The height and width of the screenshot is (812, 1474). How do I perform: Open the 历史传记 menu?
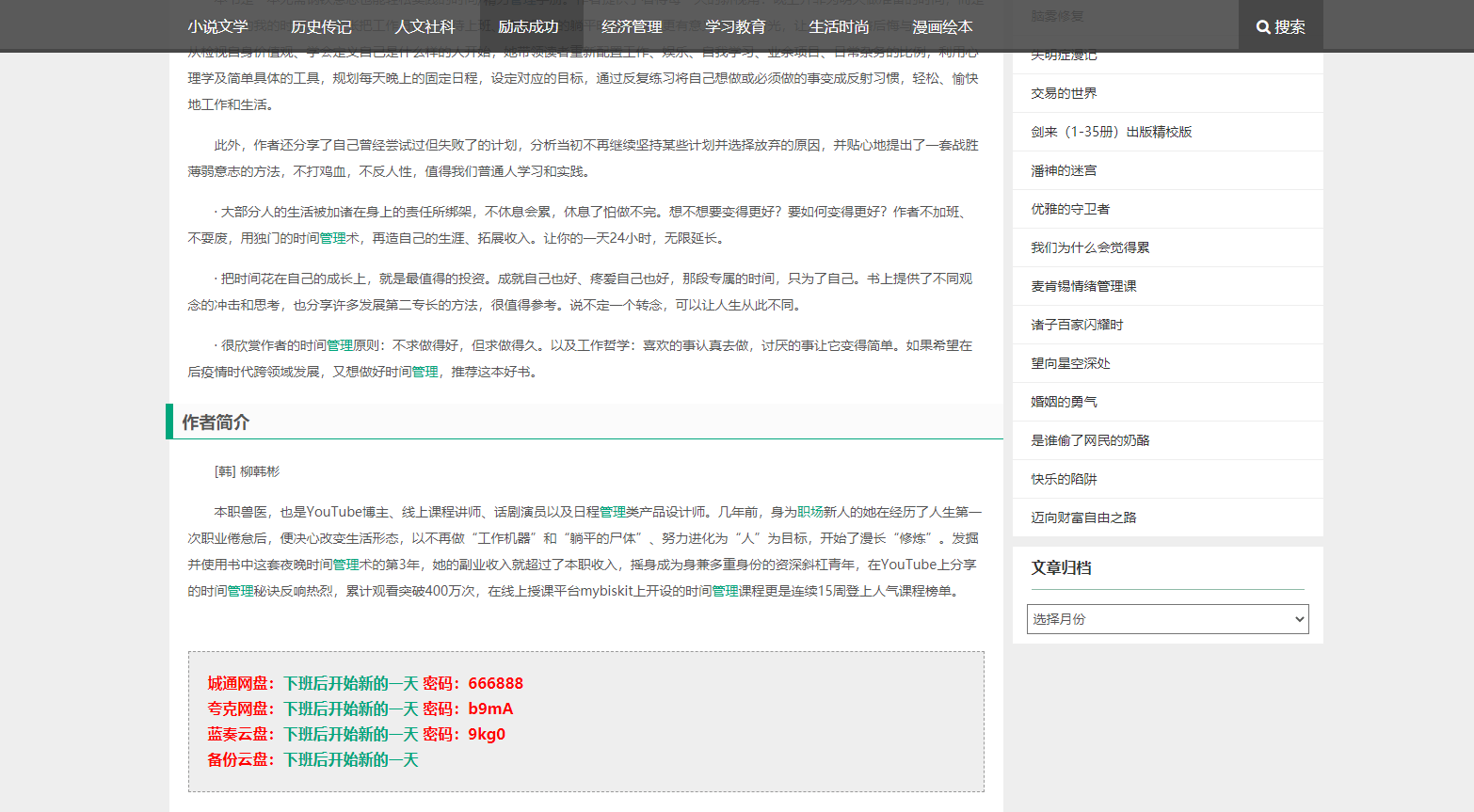point(321,27)
